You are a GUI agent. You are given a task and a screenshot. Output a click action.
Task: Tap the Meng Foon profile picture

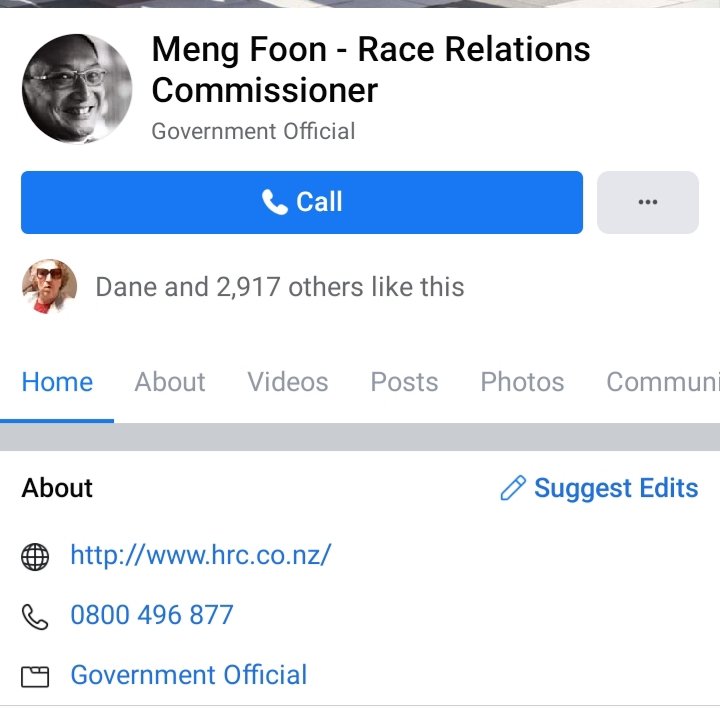(76, 88)
